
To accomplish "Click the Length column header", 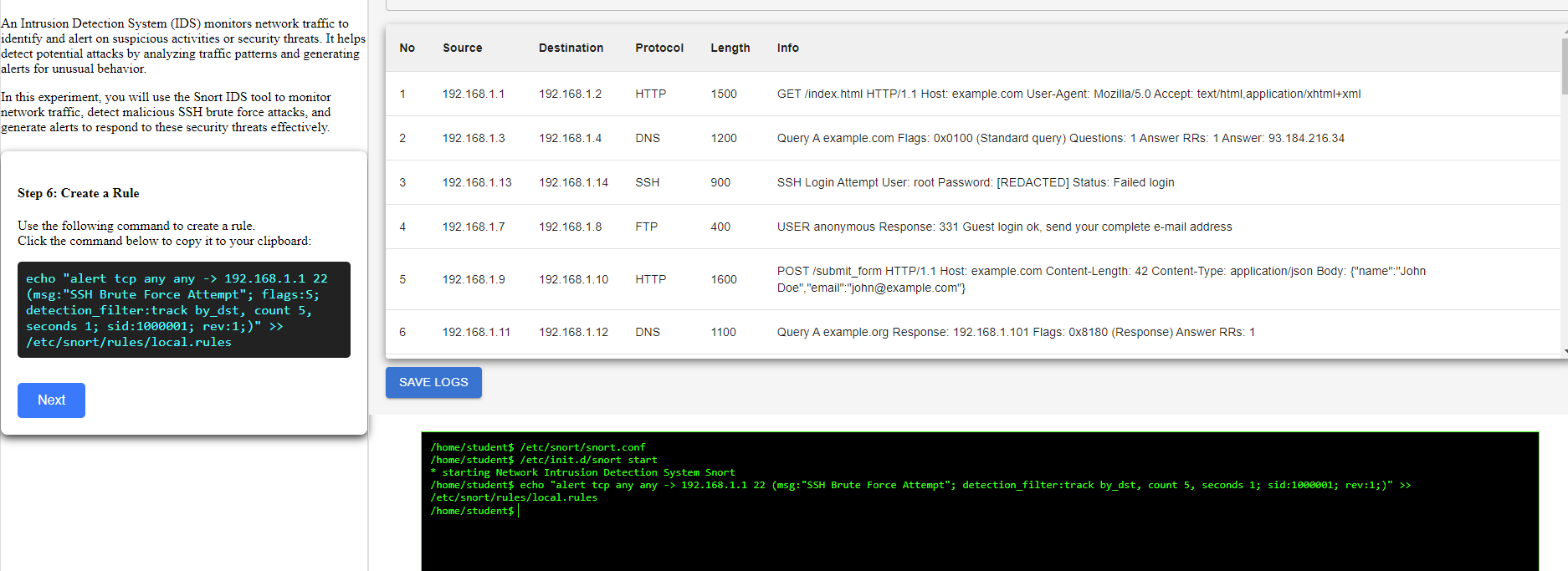I will [x=730, y=48].
